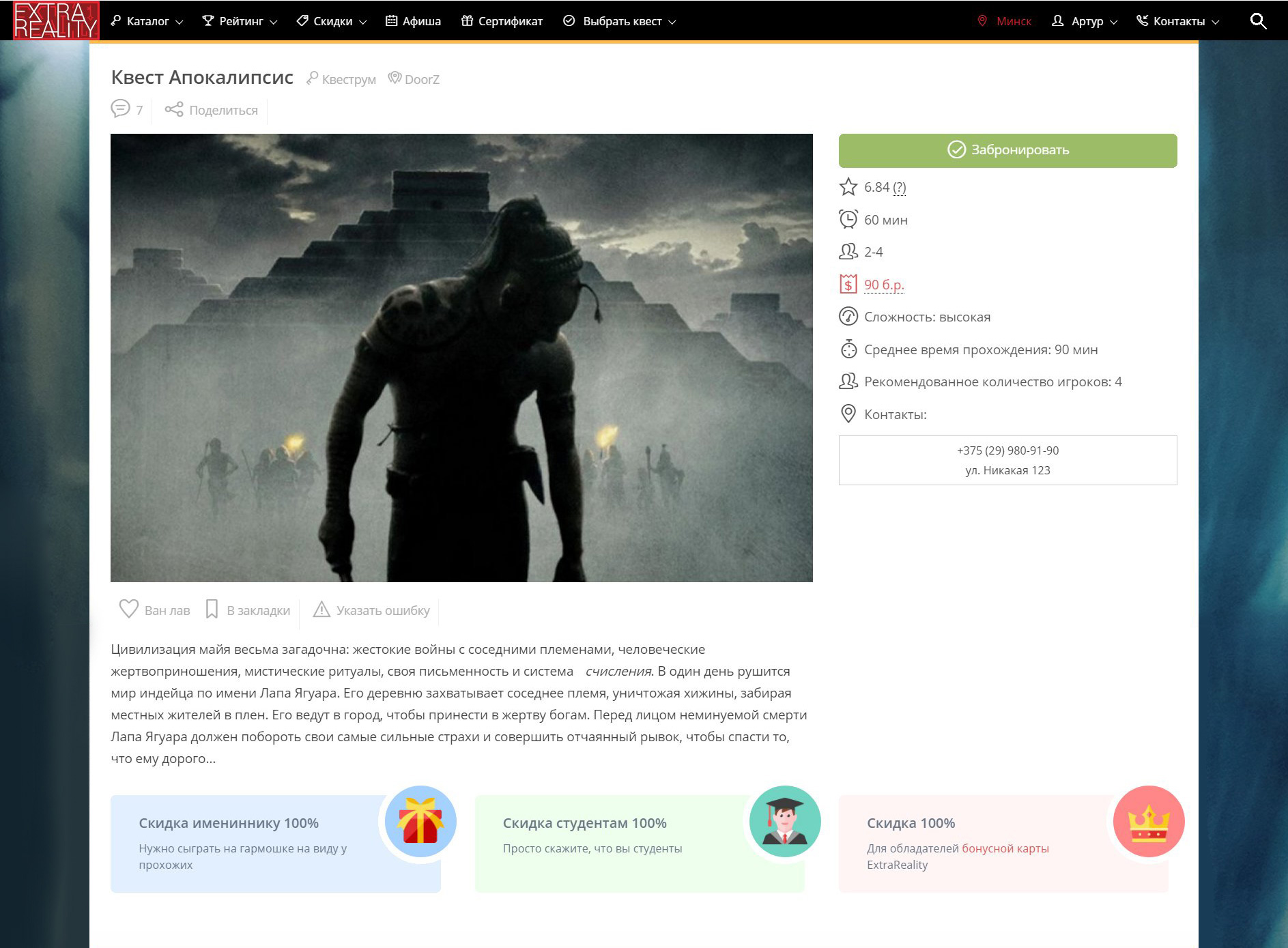Click the red location pin near Минск
The image size is (1288, 948).
click(x=982, y=21)
